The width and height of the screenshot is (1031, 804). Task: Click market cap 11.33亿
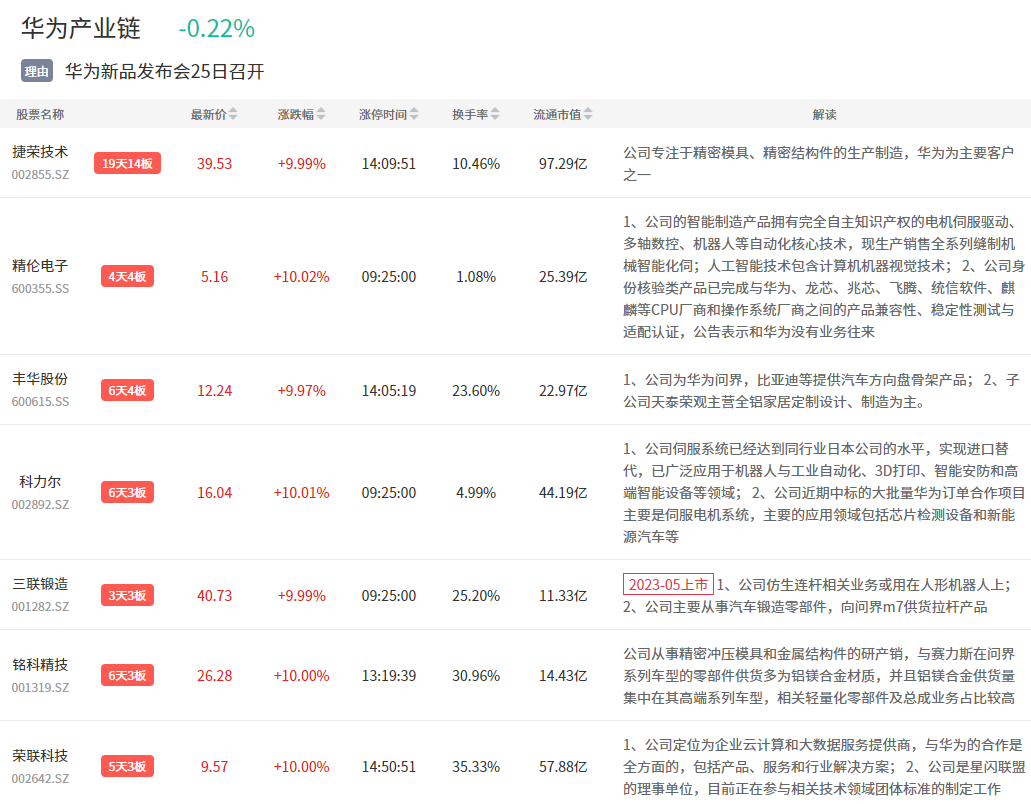tap(563, 596)
